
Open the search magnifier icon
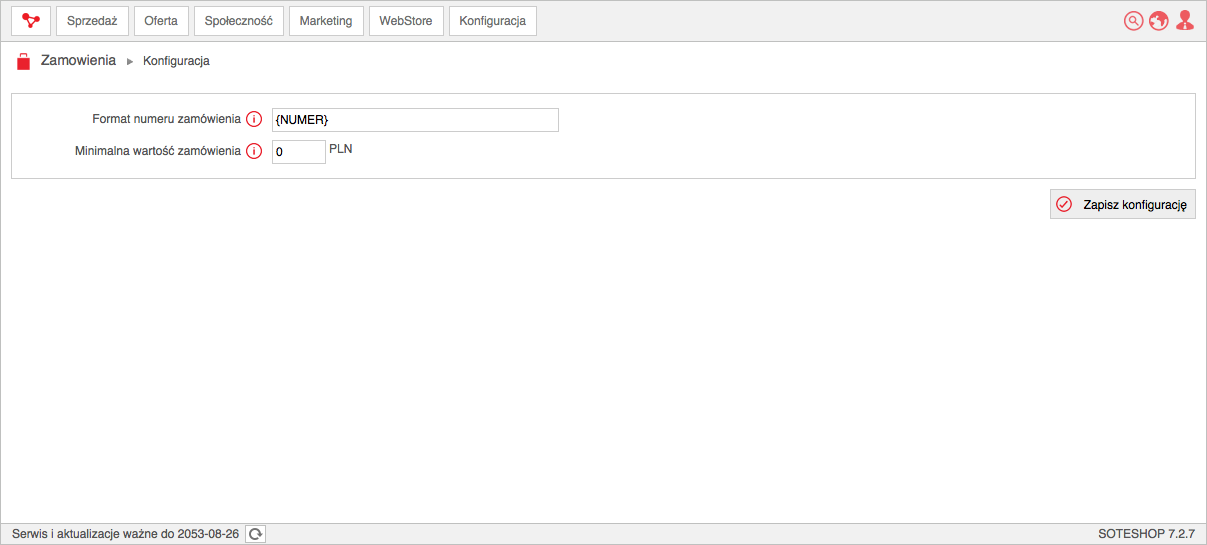[x=1133, y=21]
